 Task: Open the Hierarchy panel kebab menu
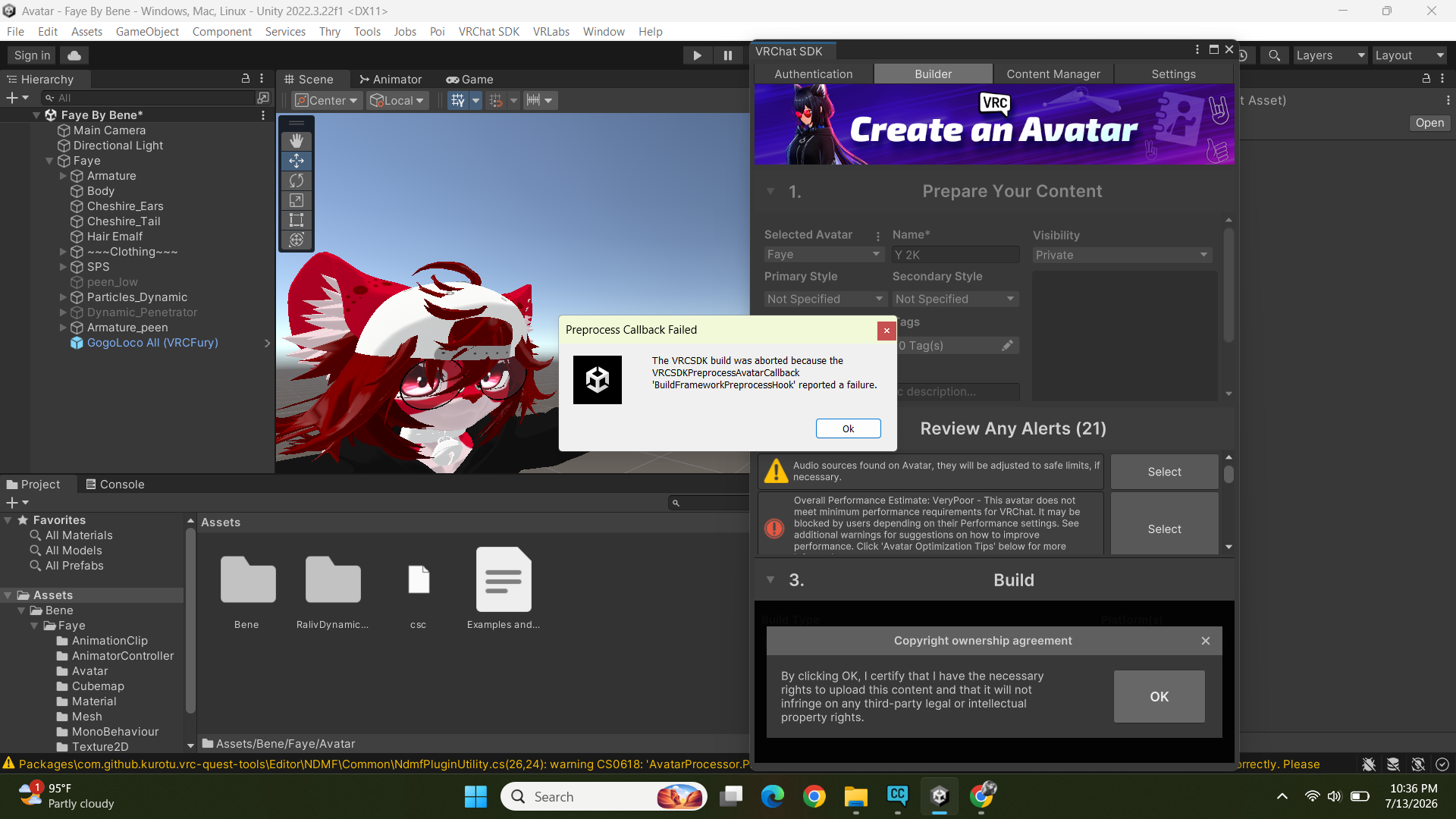click(x=262, y=78)
